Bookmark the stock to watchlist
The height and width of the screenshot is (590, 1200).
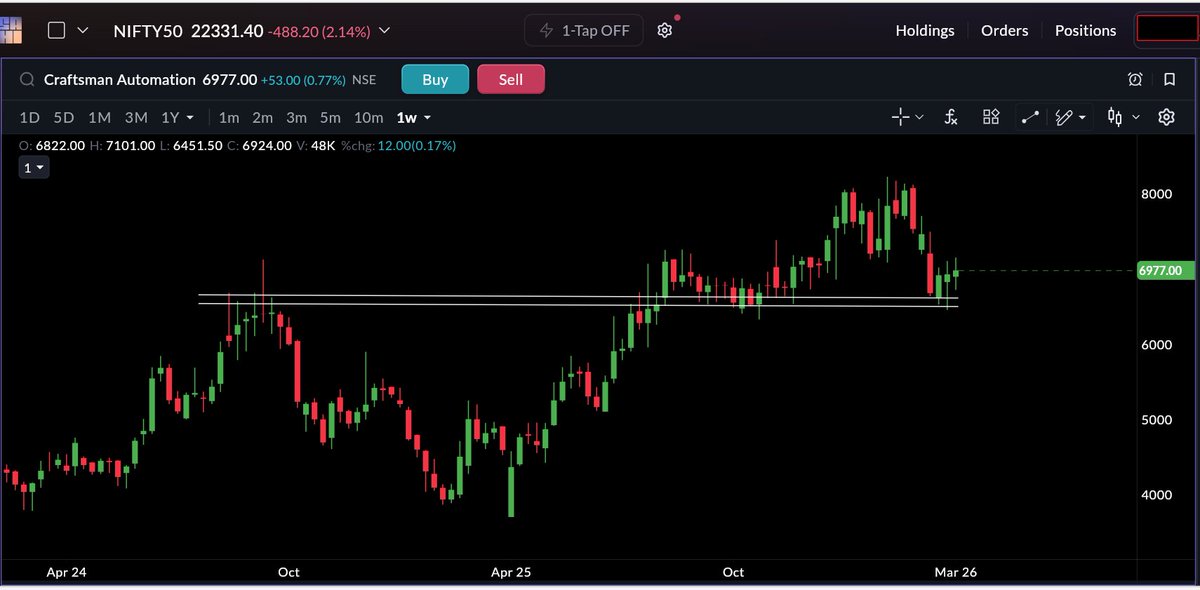tap(1169, 80)
